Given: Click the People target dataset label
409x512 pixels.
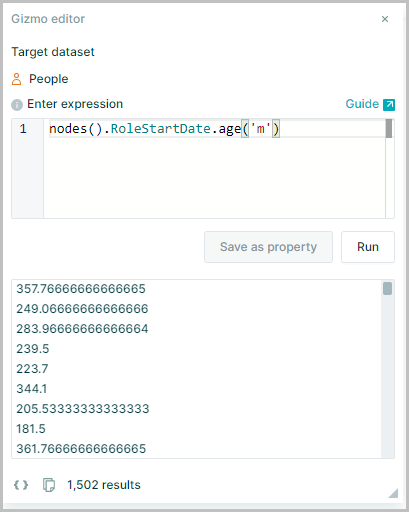Looking at the screenshot, I should pos(48,79).
